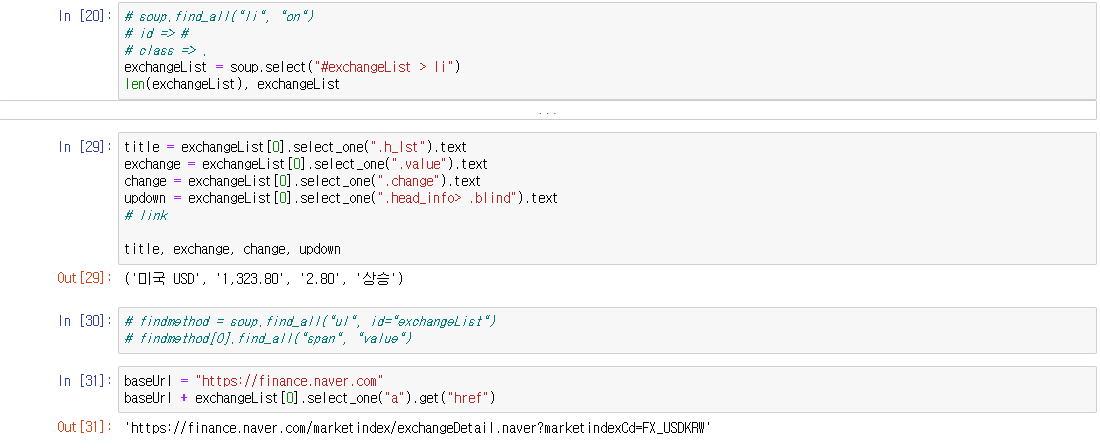This screenshot has width=1100, height=448.
Task: Expand the collapsed output of cell 20
Action: (x=547, y=112)
